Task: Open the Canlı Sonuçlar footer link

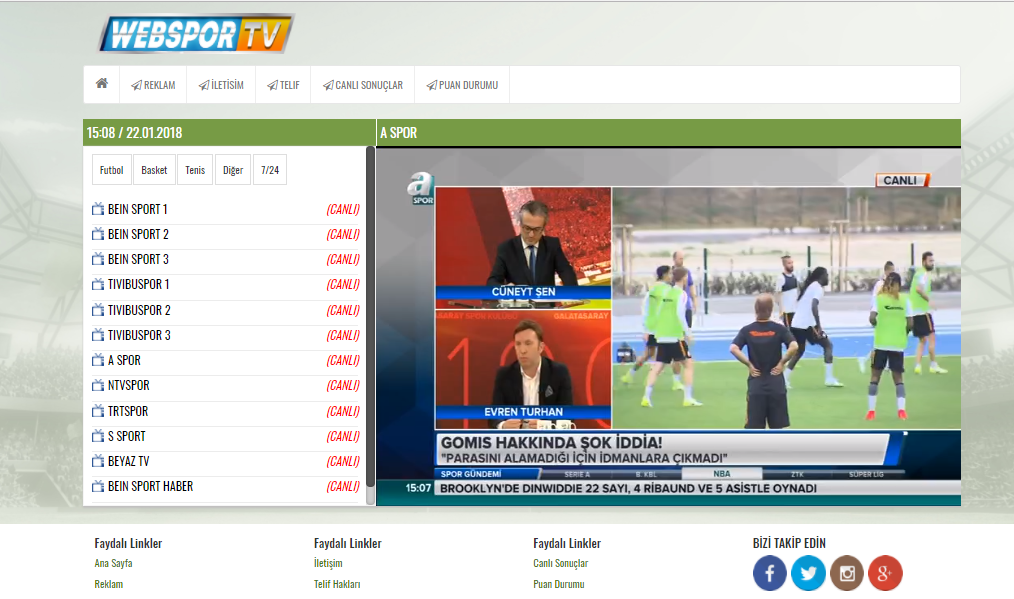Action: click(x=561, y=563)
